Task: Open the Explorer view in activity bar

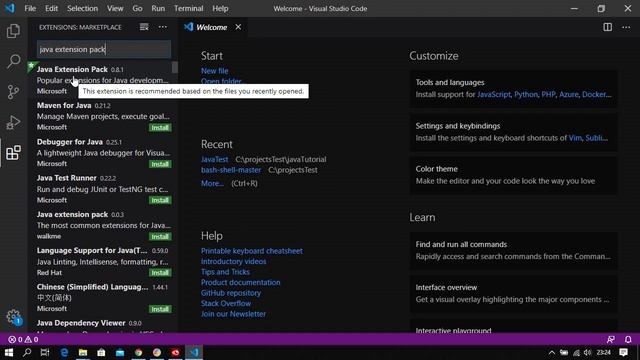Action: [13, 31]
